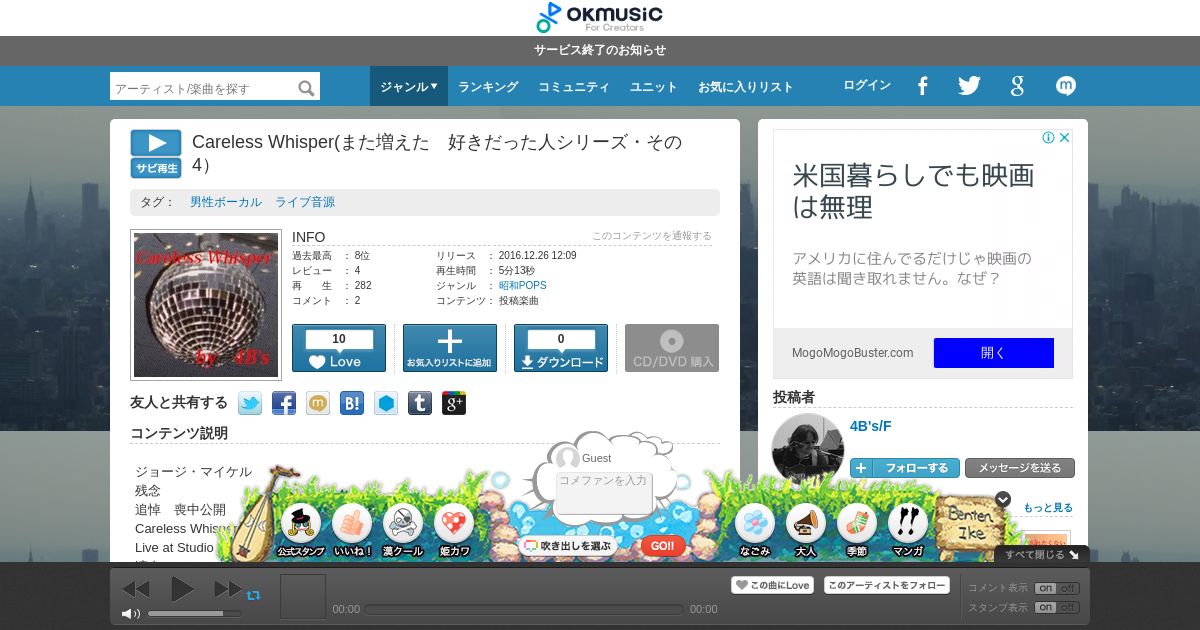The width and height of the screenshot is (1200, 630).
Task: Mute with the speaker volume icon
Action: (131, 614)
